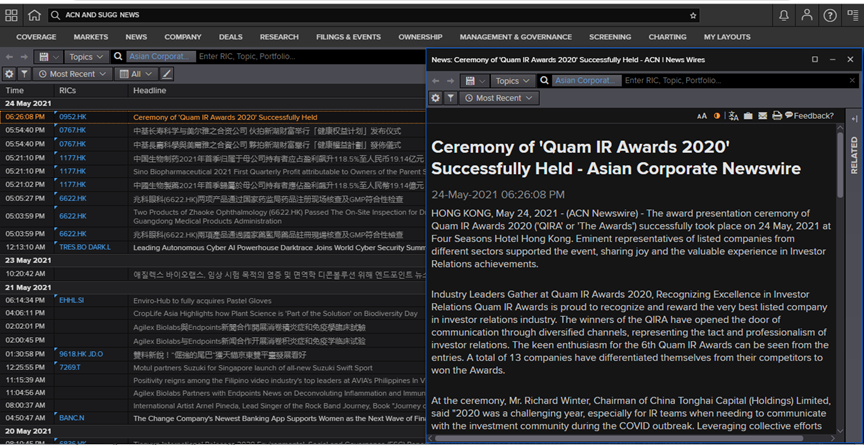
Task: Click the star favorite icon in search bar
Action: click(693, 15)
